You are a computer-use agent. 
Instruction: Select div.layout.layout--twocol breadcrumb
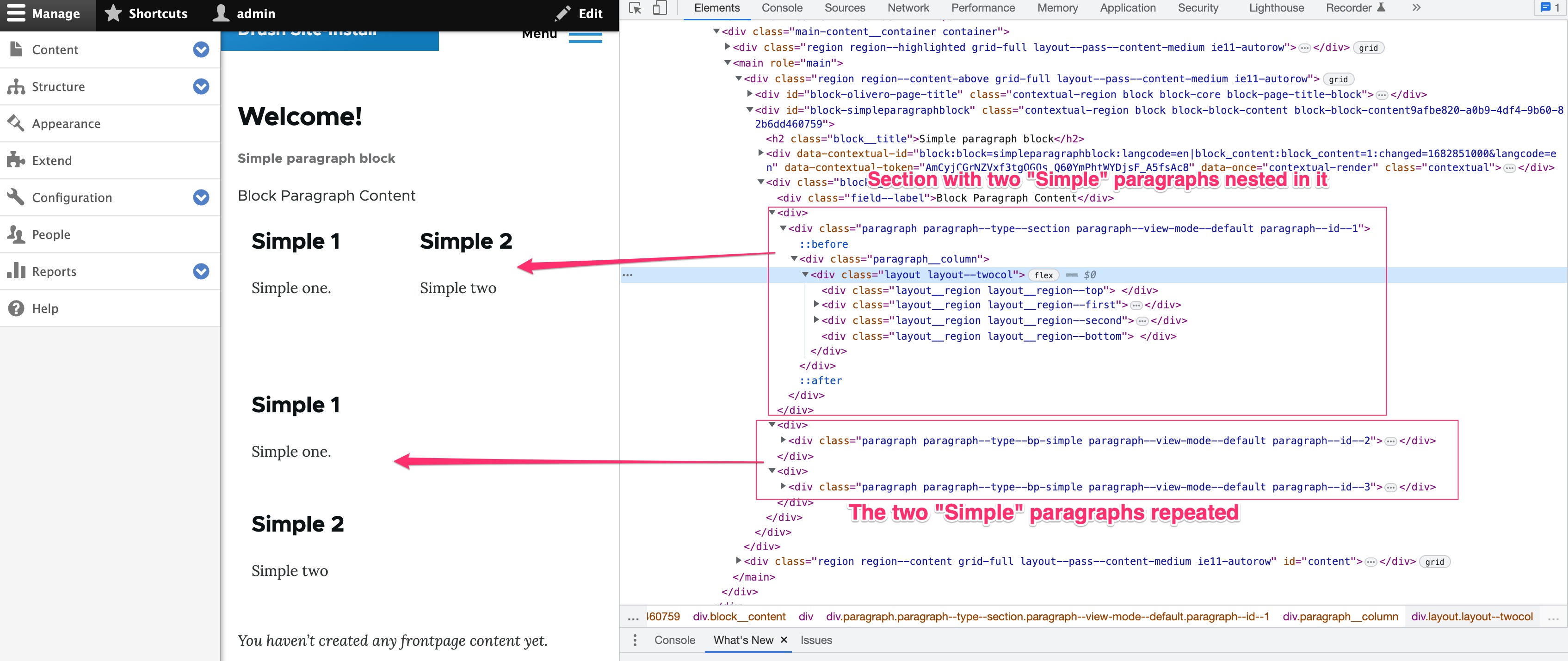[1471, 617]
